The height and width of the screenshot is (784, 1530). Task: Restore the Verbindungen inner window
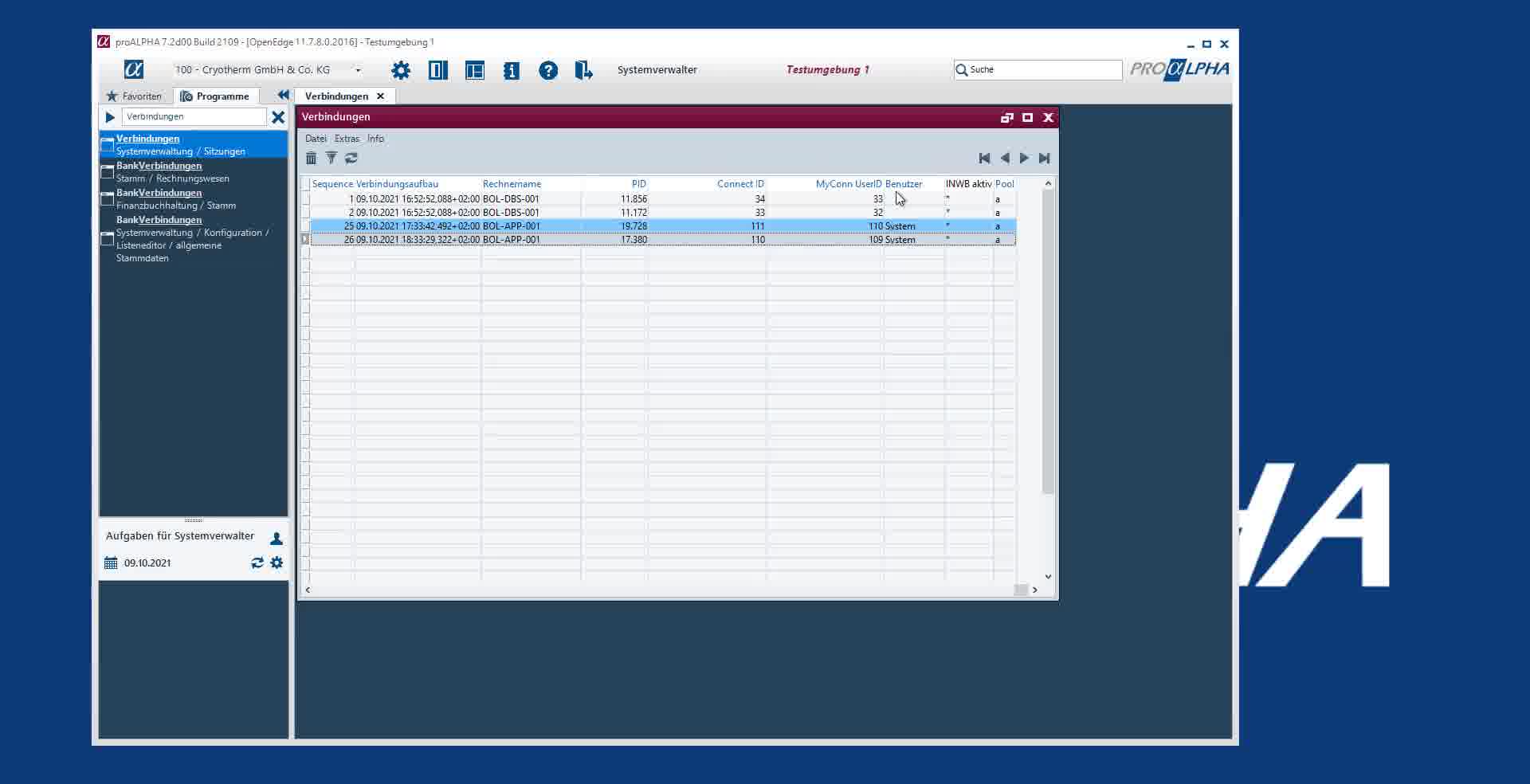pos(1007,117)
